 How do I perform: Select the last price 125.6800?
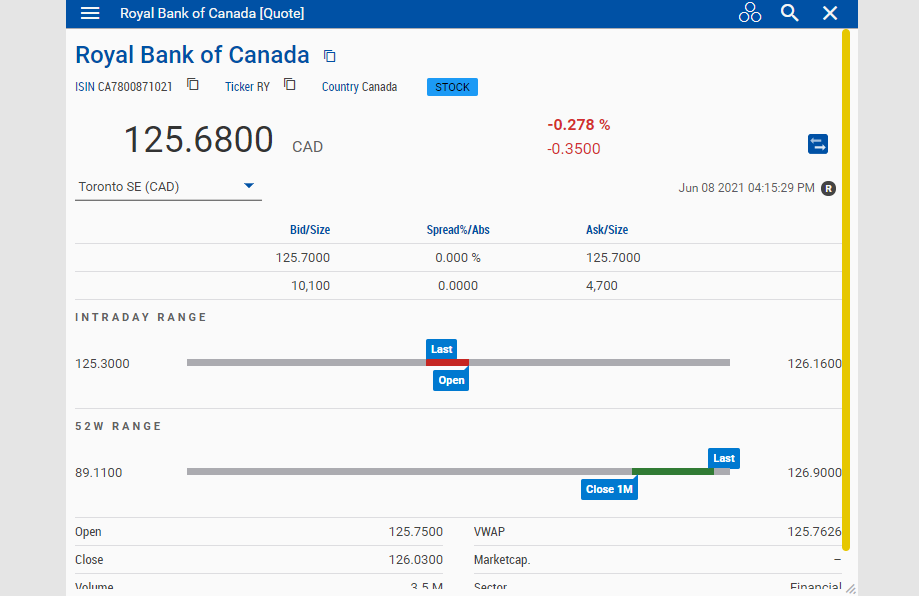199,140
